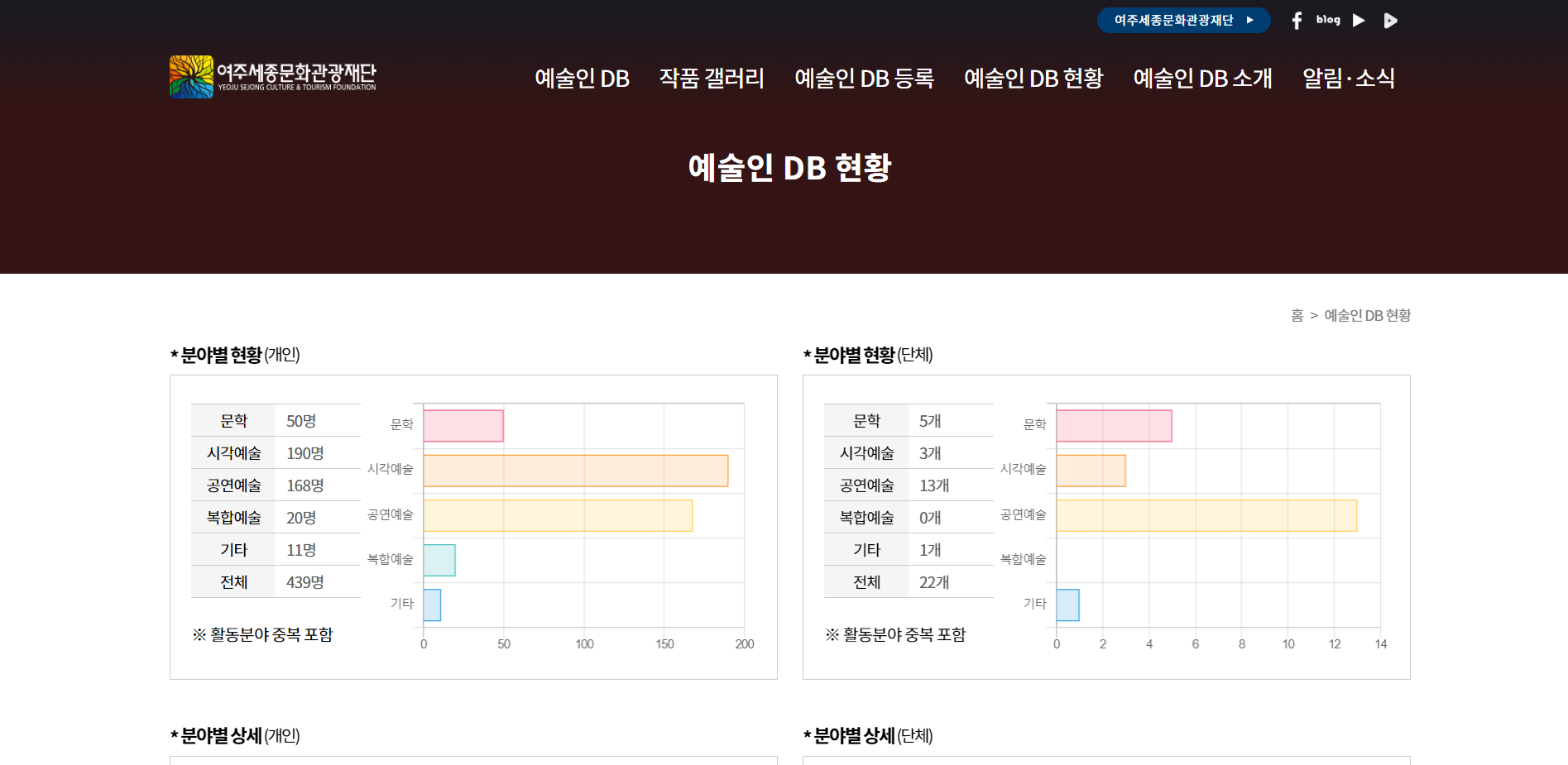
Task: Click the green 복합예술 bar in individual chart
Action: (x=439, y=560)
